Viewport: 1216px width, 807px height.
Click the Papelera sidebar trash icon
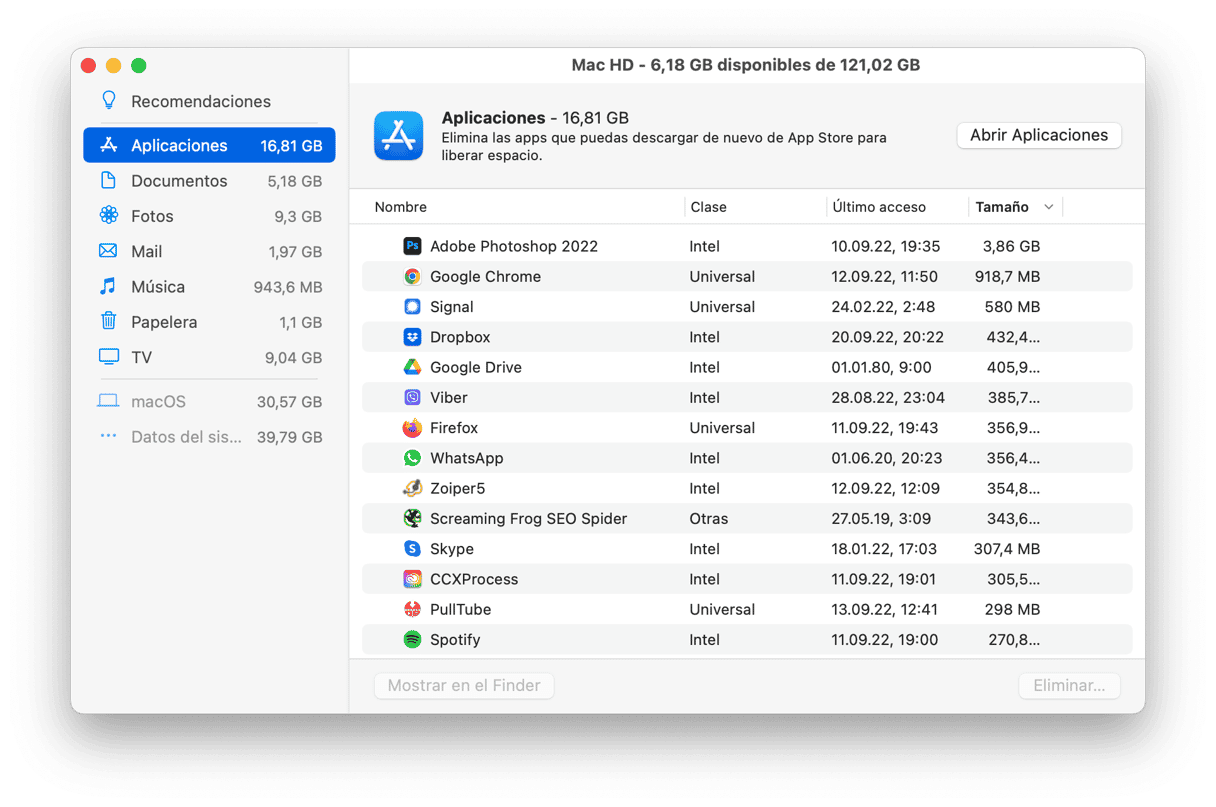(x=109, y=321)
